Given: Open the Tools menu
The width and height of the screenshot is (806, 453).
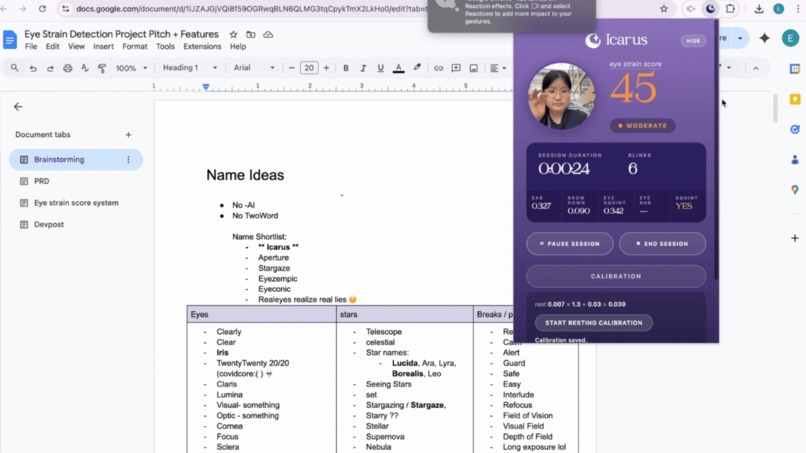Looking at the screenshot, I should (165, 46).
